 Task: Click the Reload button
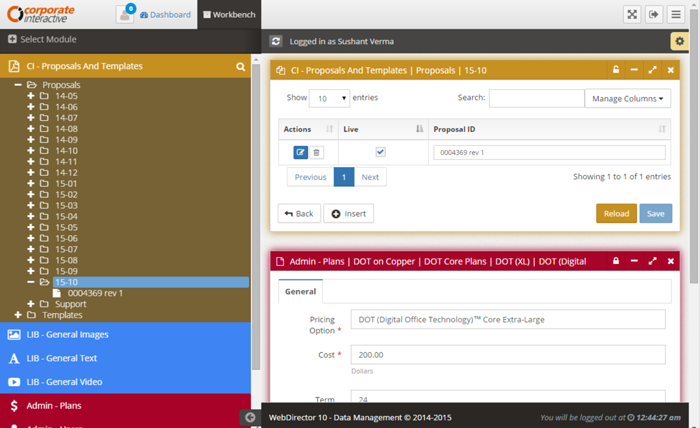[616, 213]
